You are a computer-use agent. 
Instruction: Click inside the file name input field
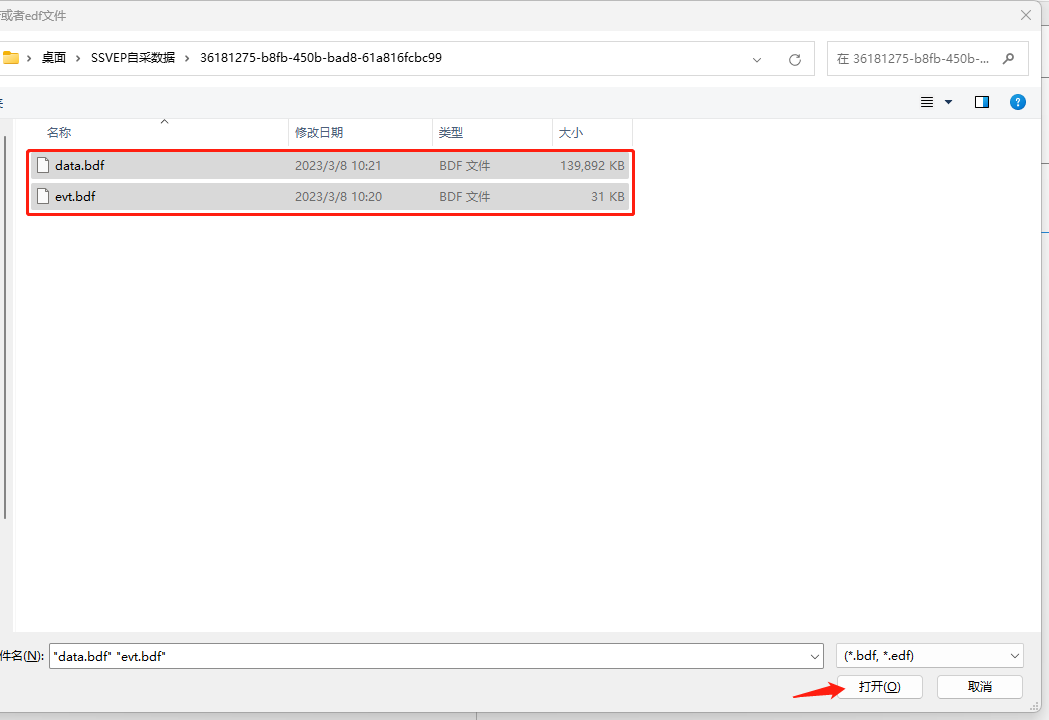(300, 655)
